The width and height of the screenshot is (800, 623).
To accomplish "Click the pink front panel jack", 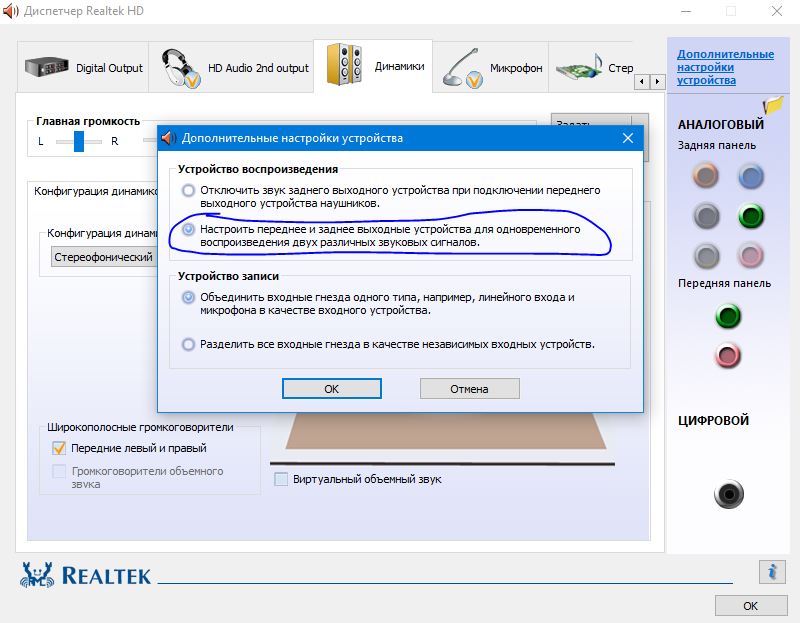I will [728, 356].
